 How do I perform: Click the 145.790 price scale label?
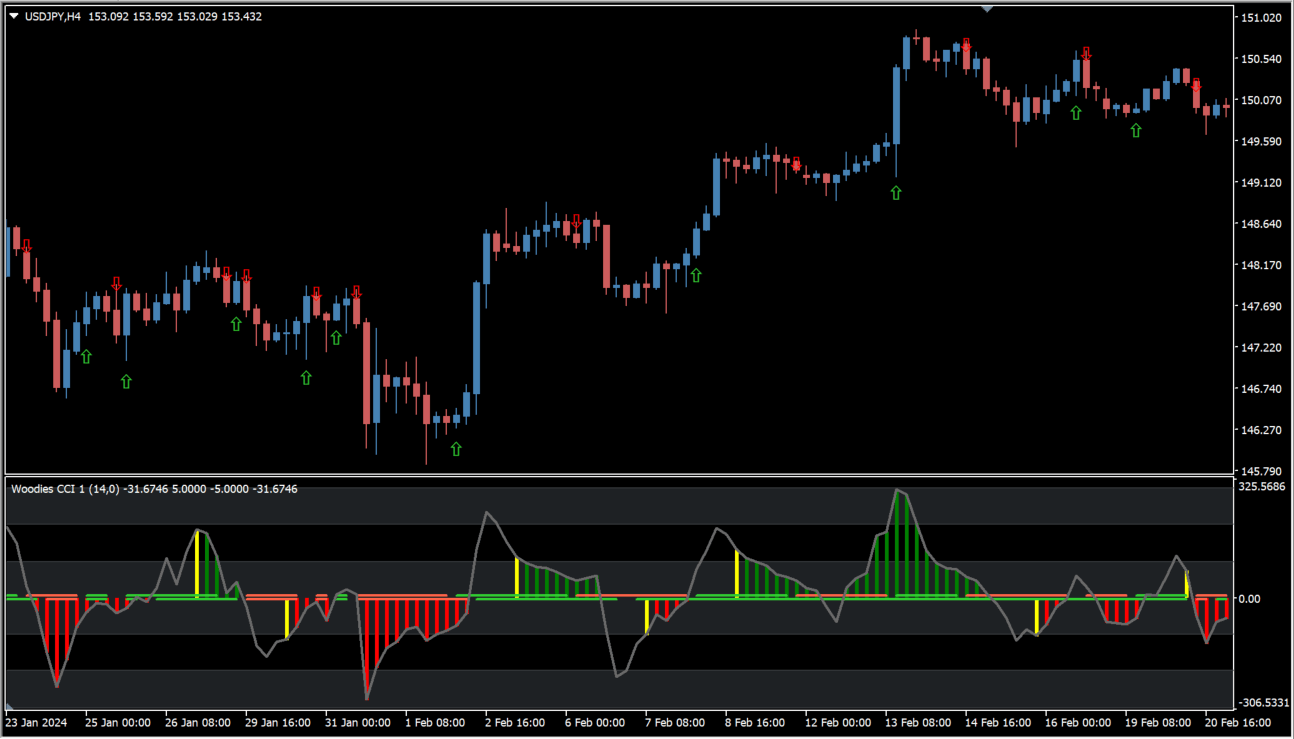point(1260,471)
